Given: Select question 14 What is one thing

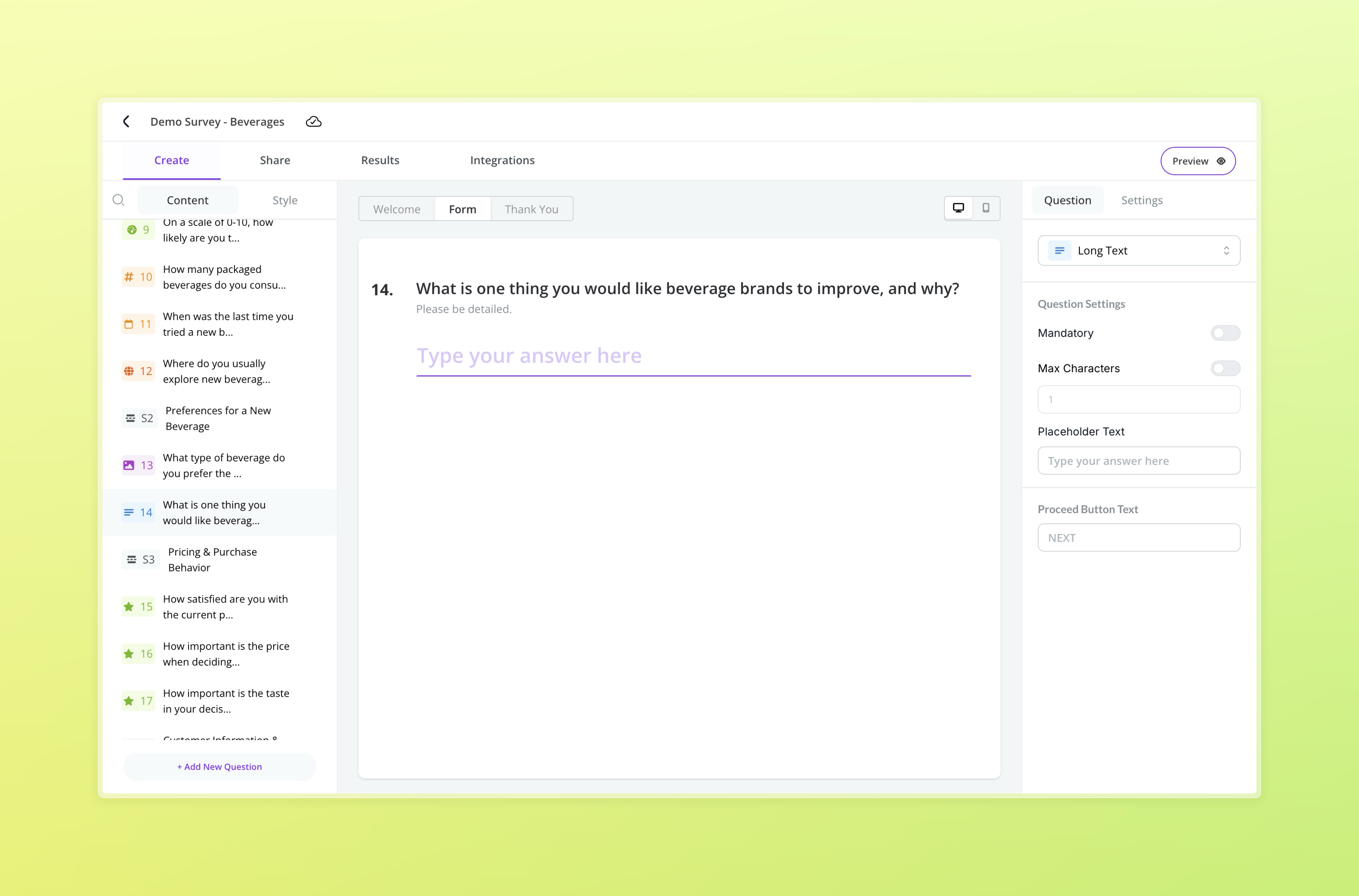Looking at the screenshot, I should tap(220, 513).
